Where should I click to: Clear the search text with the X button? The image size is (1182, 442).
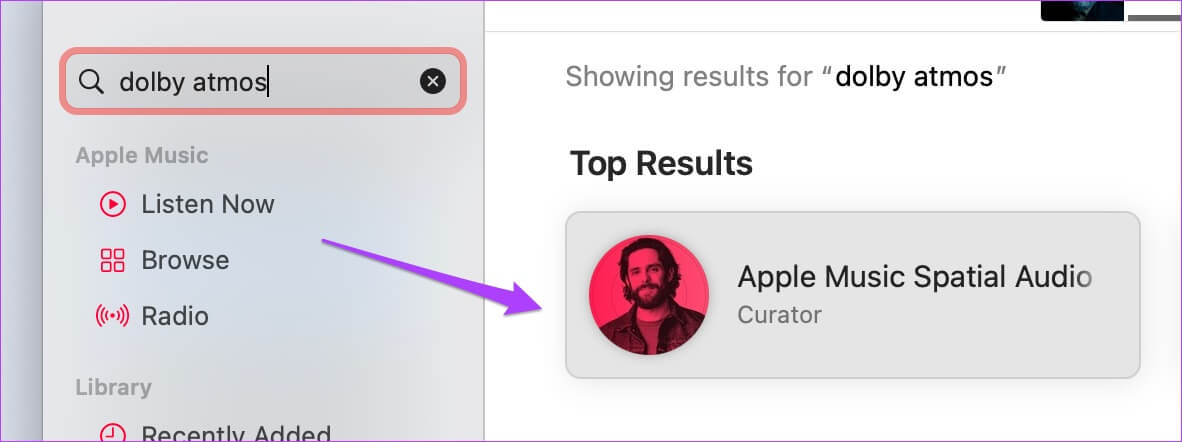click(x=433, y=81)
